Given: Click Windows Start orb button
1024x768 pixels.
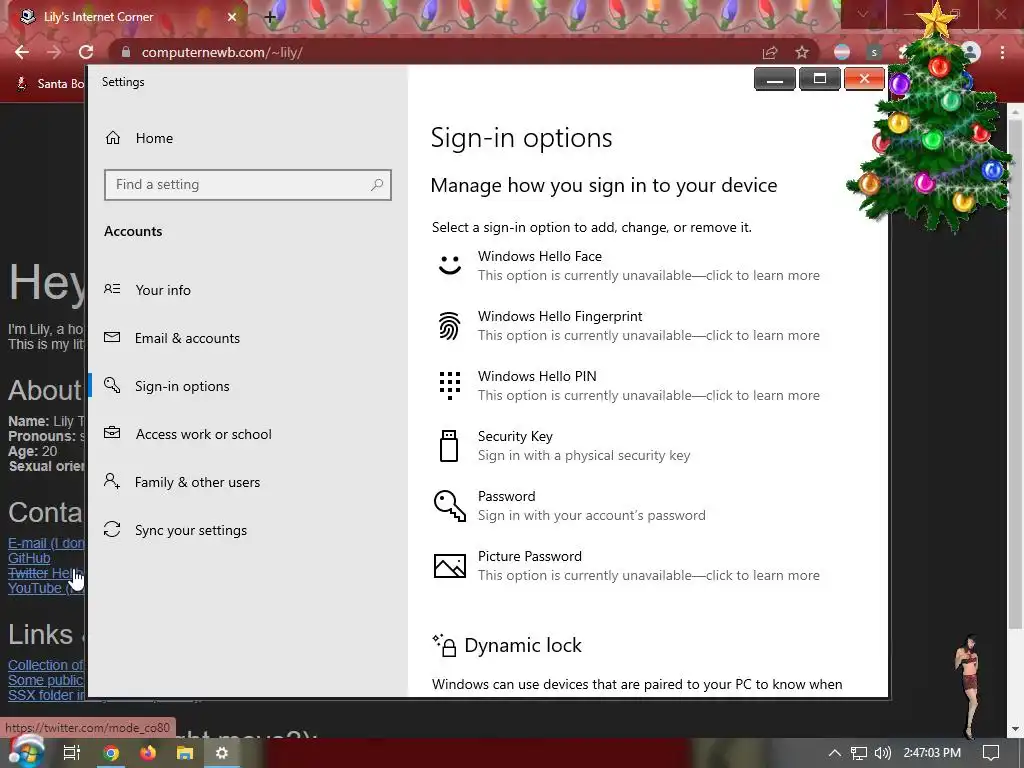Looking at the screenshot, I should tap(27, 751).
